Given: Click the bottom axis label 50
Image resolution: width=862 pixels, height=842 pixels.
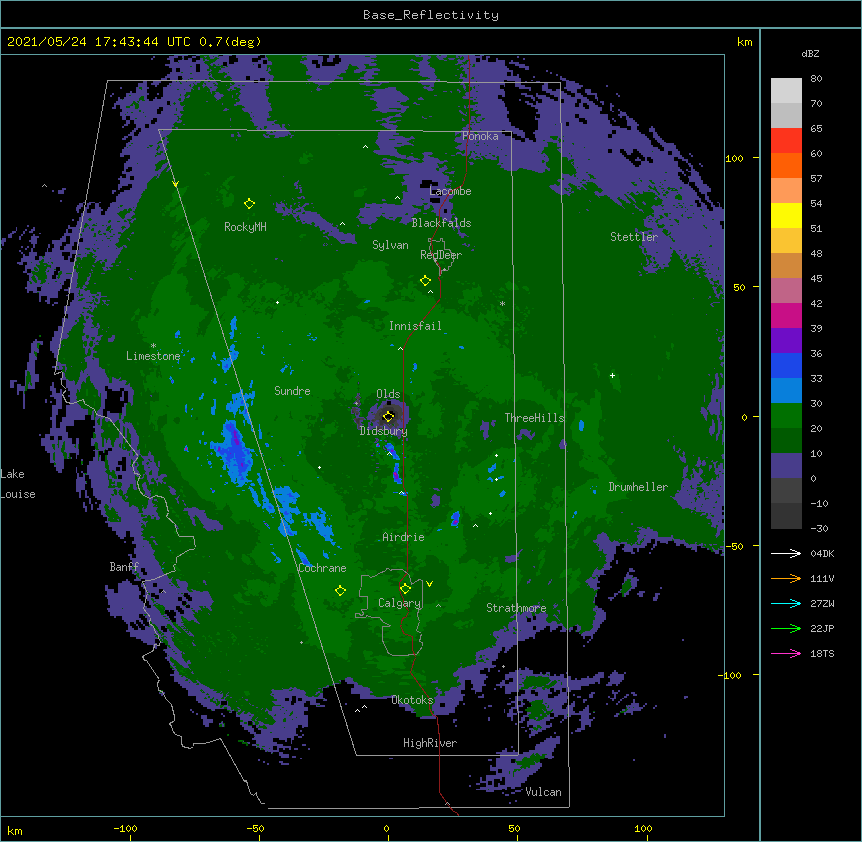Looking at the screenshot, I should point(515,828).
